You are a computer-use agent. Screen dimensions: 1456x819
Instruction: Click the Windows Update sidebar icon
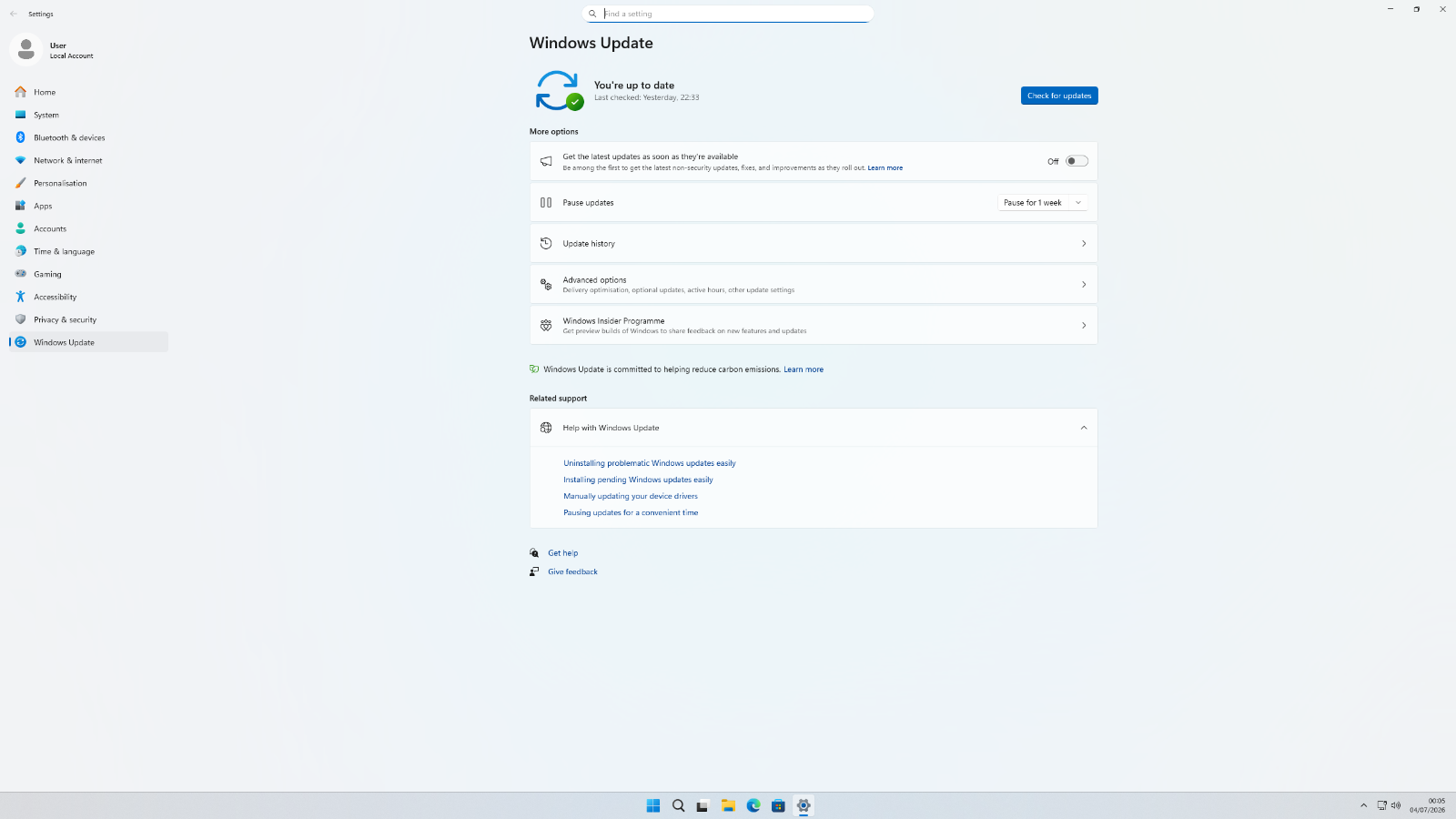tap(20, 342)
